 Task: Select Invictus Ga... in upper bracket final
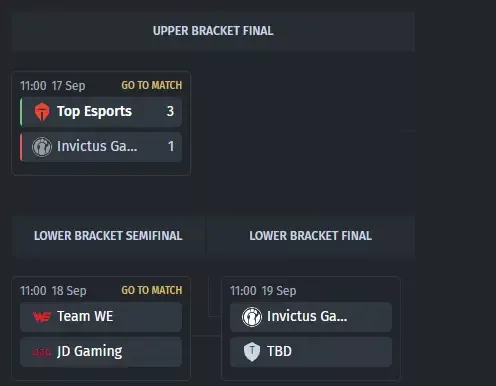(x=97, y=146)
